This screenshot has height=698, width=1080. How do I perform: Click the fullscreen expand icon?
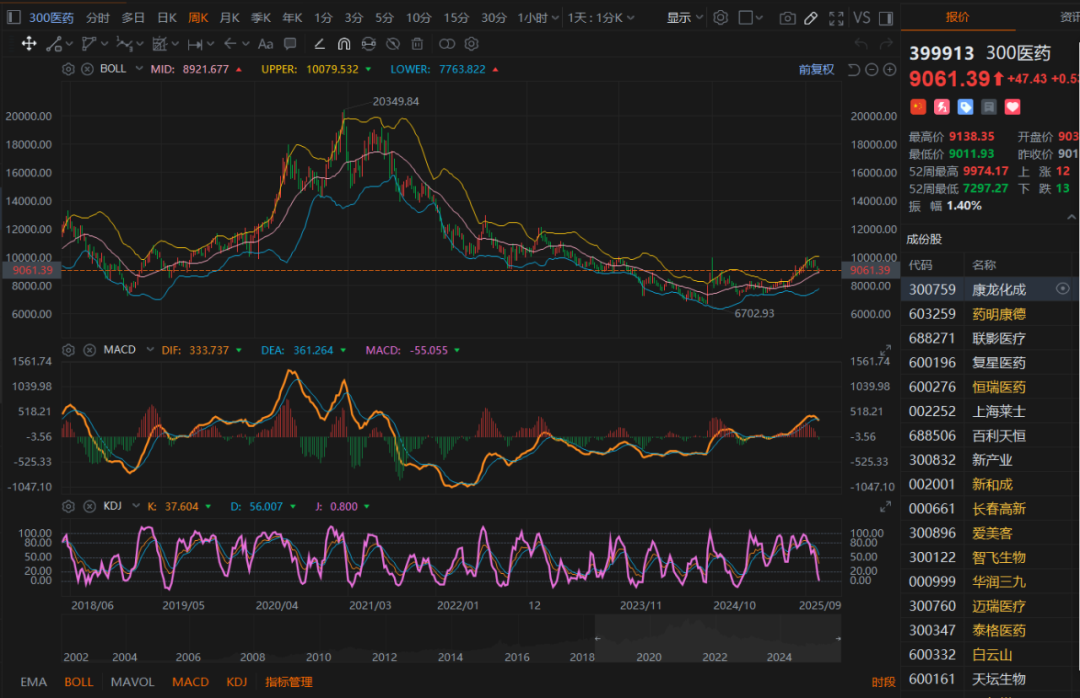coord(834,18)
